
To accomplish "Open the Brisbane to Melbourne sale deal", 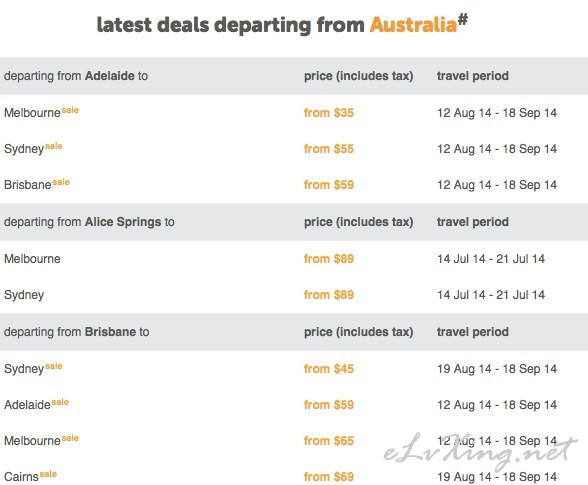I will [x=41, y=440].
